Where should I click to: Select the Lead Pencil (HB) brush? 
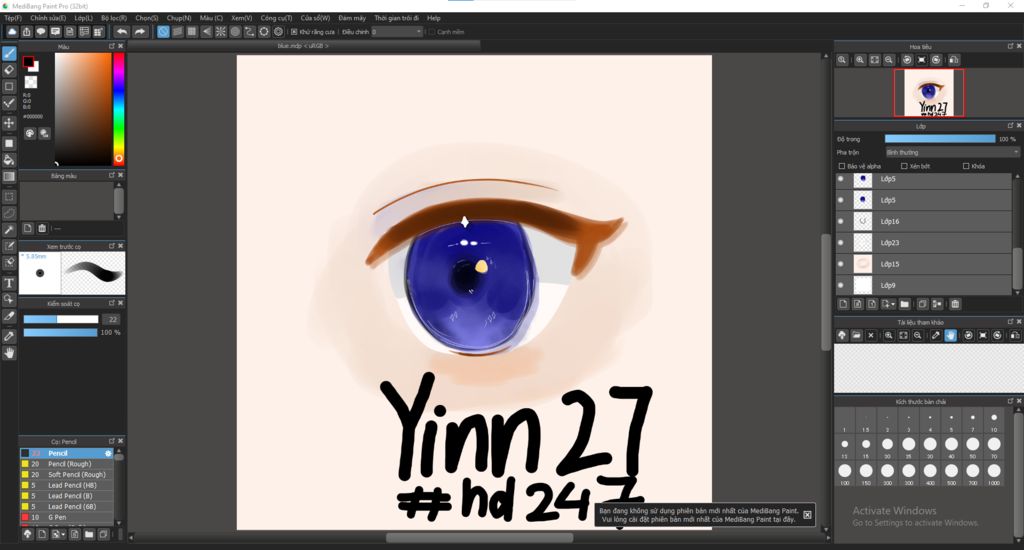(67, 485)
